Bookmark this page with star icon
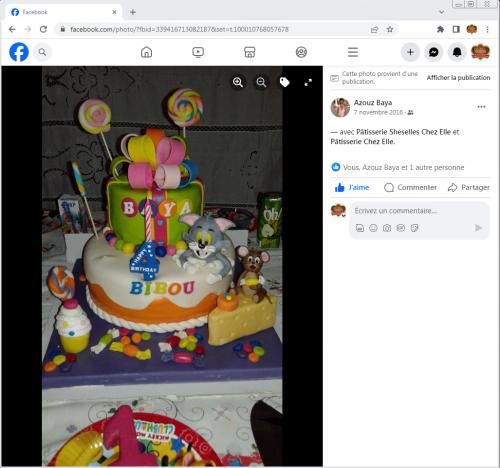The width and height of the screenshot is (500, 468). pyautogui.click(x=390, y=29)
